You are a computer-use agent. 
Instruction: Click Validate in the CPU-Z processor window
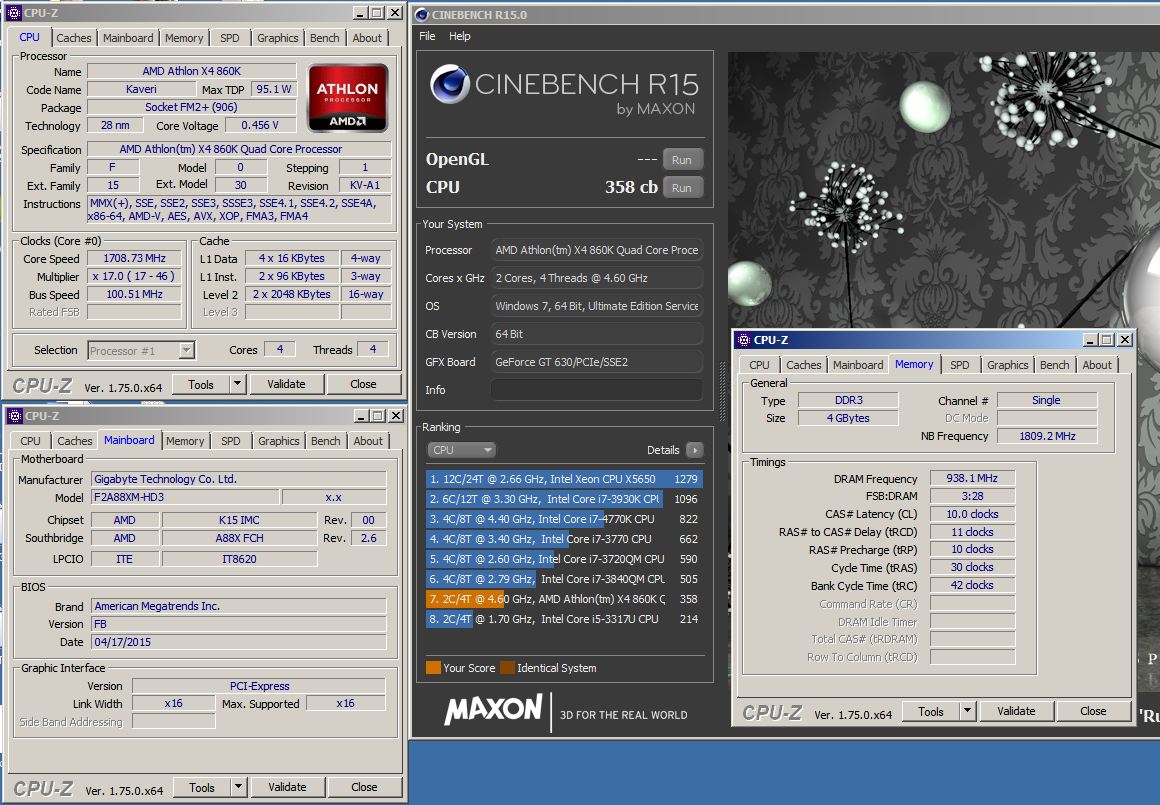(x=286, y=384)
